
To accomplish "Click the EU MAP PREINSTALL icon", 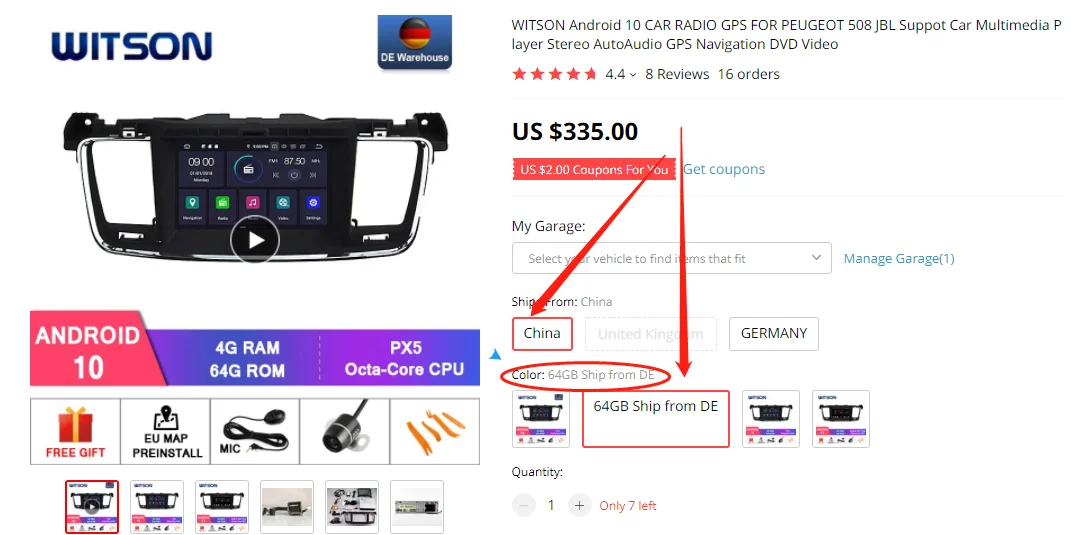I will pos(165,431).
